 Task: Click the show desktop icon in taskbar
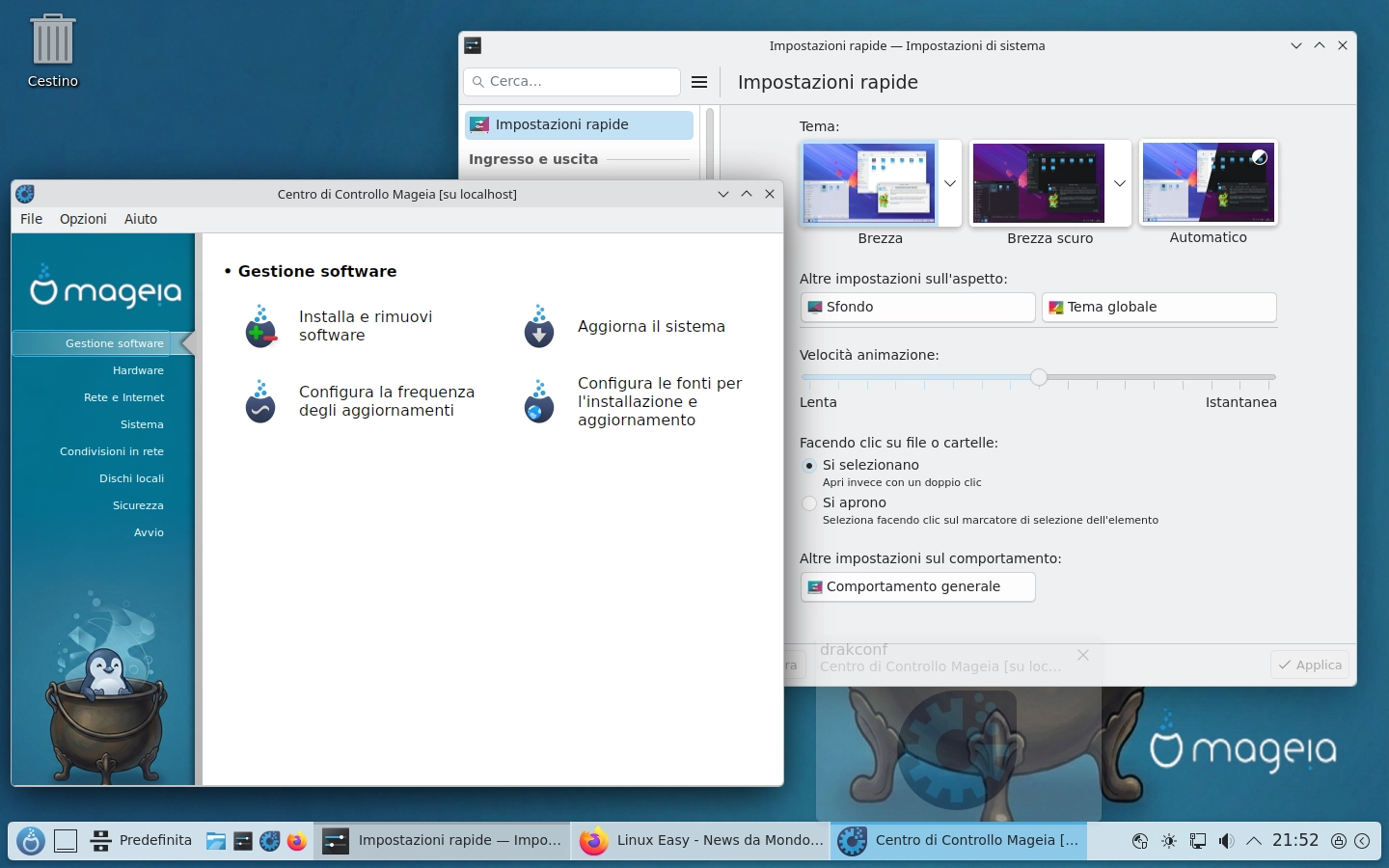click(x=66, y=841)
